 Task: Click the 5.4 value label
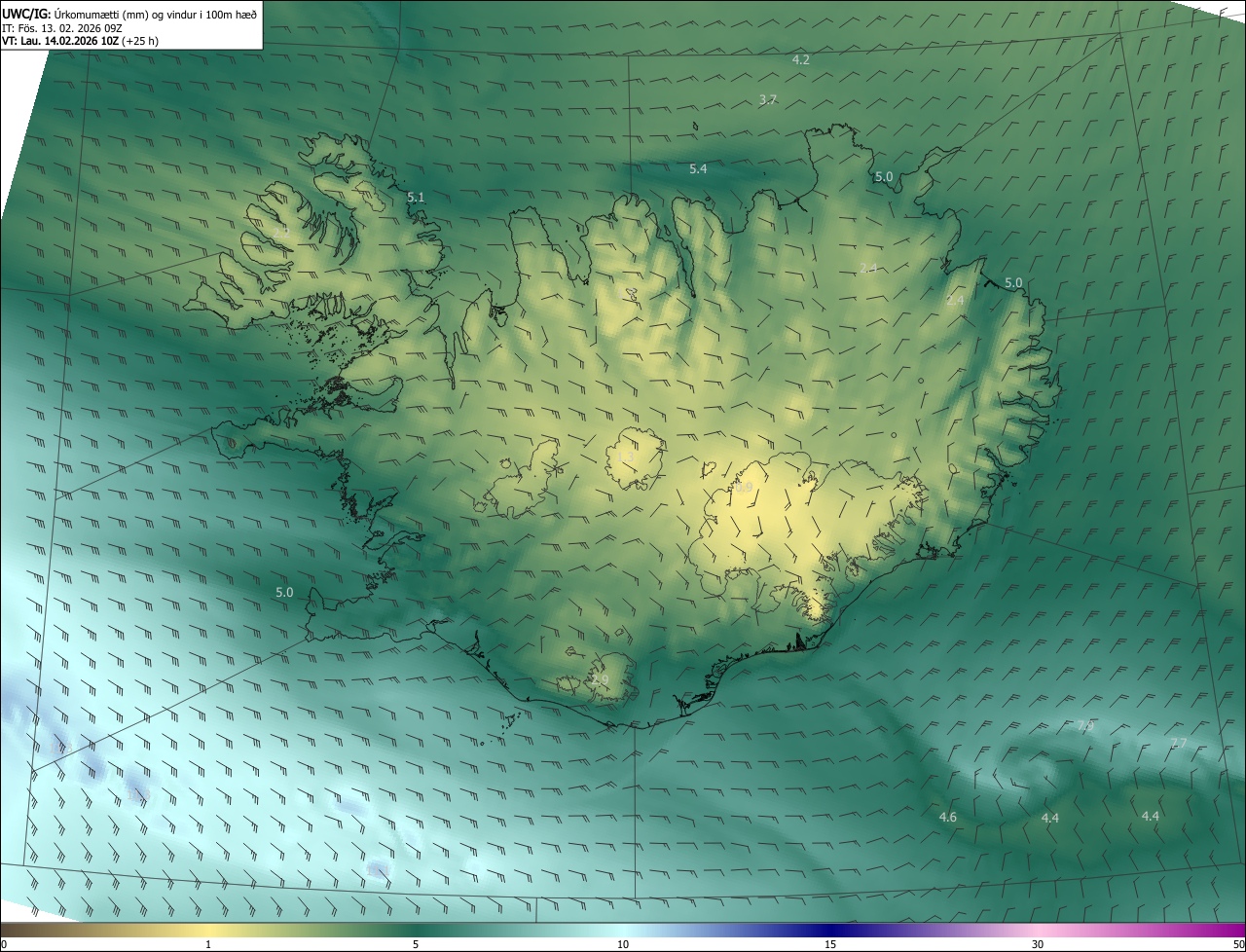click(x=698, y=169)
